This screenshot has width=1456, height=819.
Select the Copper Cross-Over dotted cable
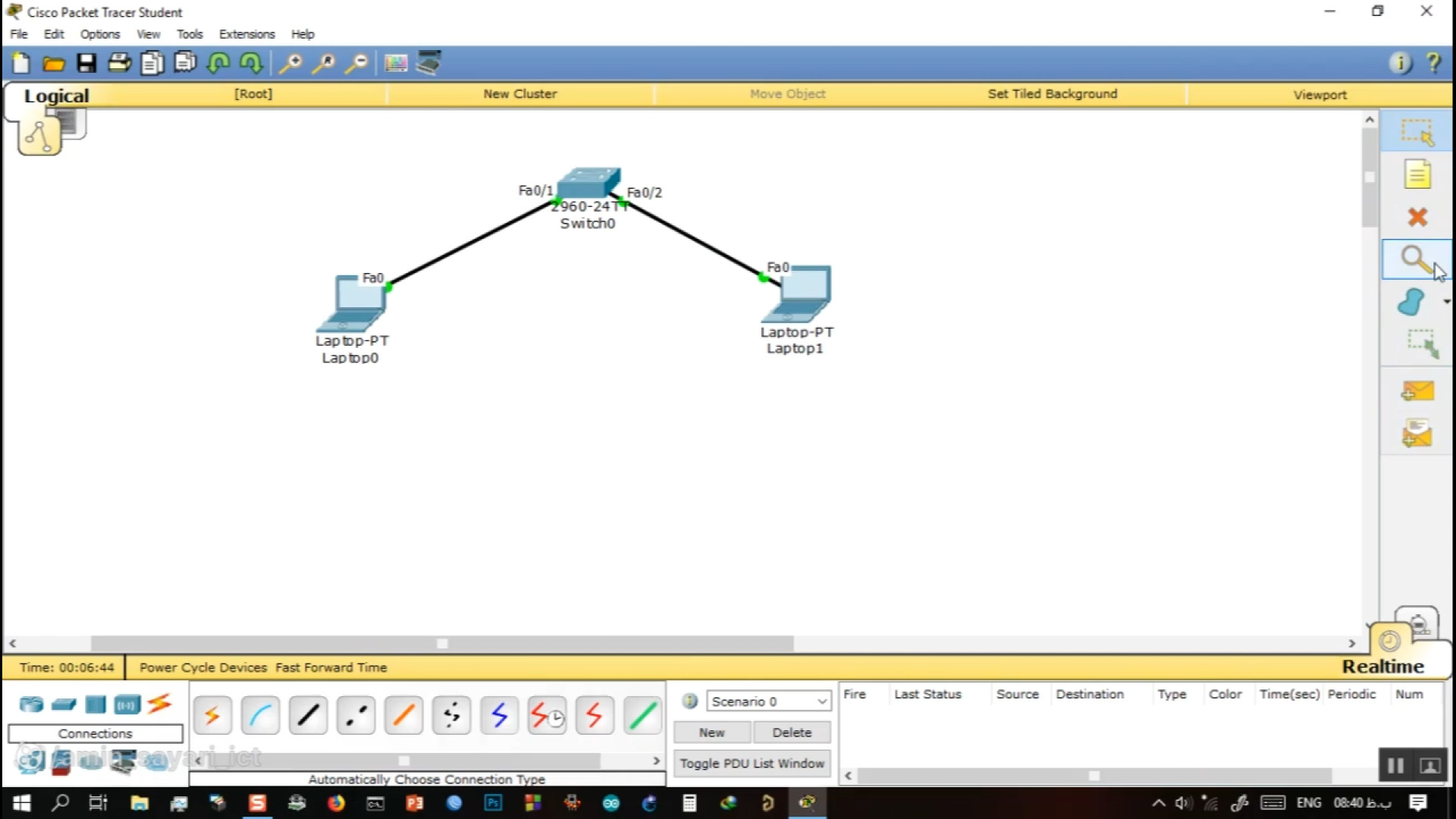[356, 715]
